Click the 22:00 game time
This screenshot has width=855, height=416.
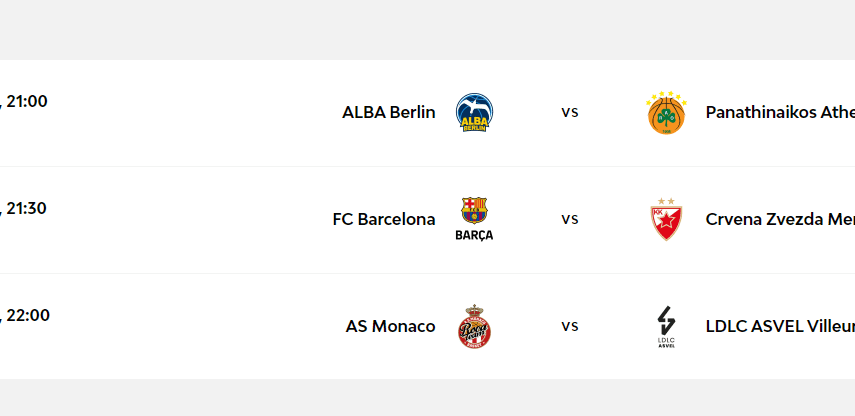point(26,315)
